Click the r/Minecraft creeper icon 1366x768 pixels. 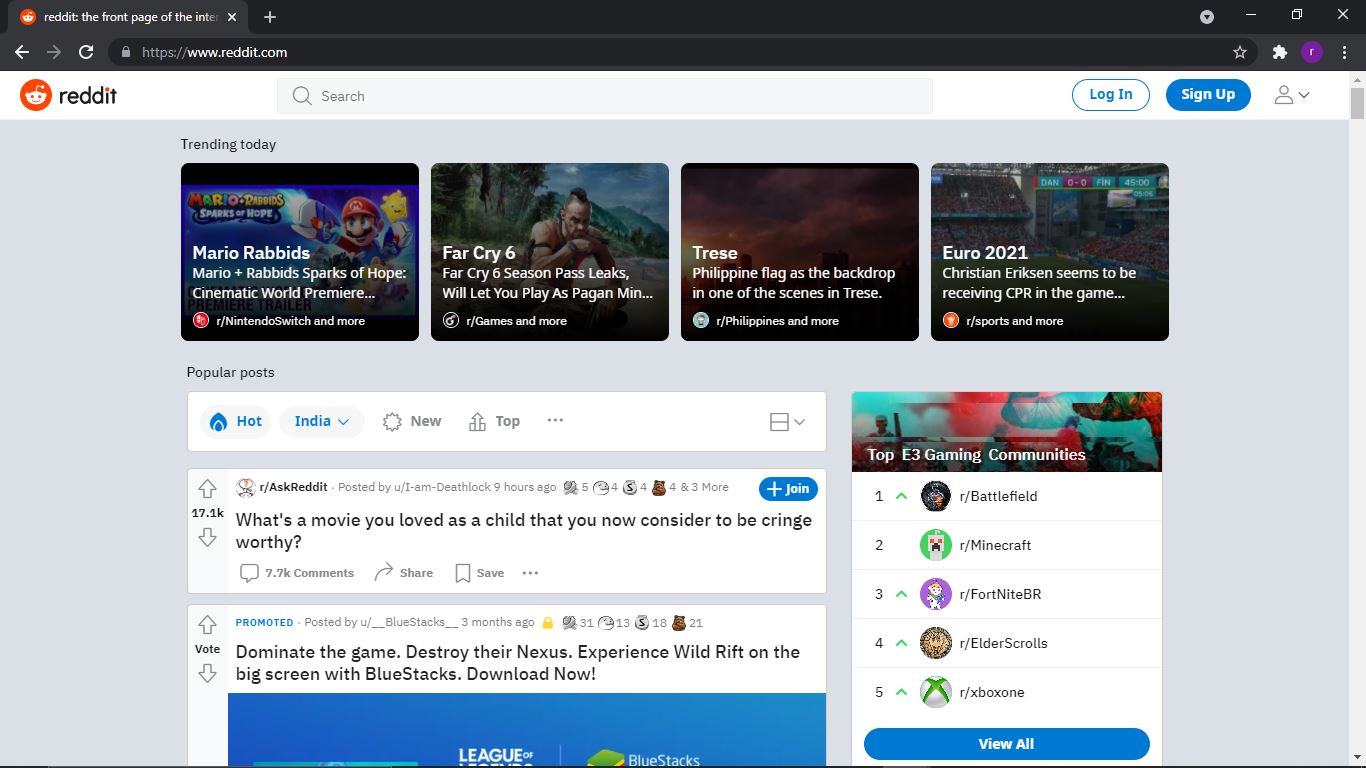click(935, 545)
